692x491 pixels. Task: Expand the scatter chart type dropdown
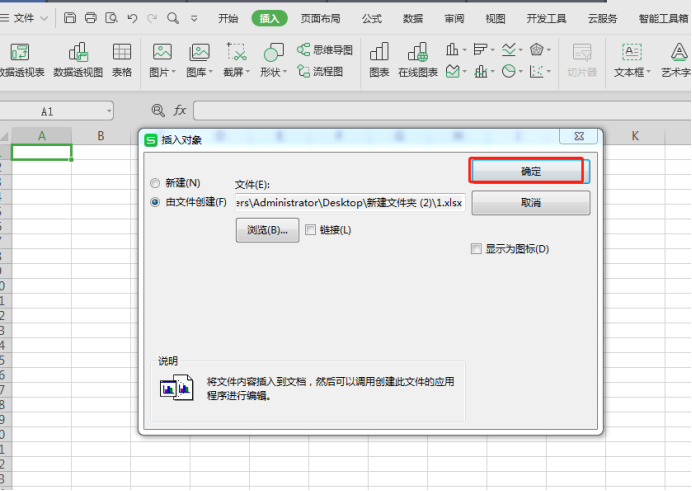click(x=549, y=71)
